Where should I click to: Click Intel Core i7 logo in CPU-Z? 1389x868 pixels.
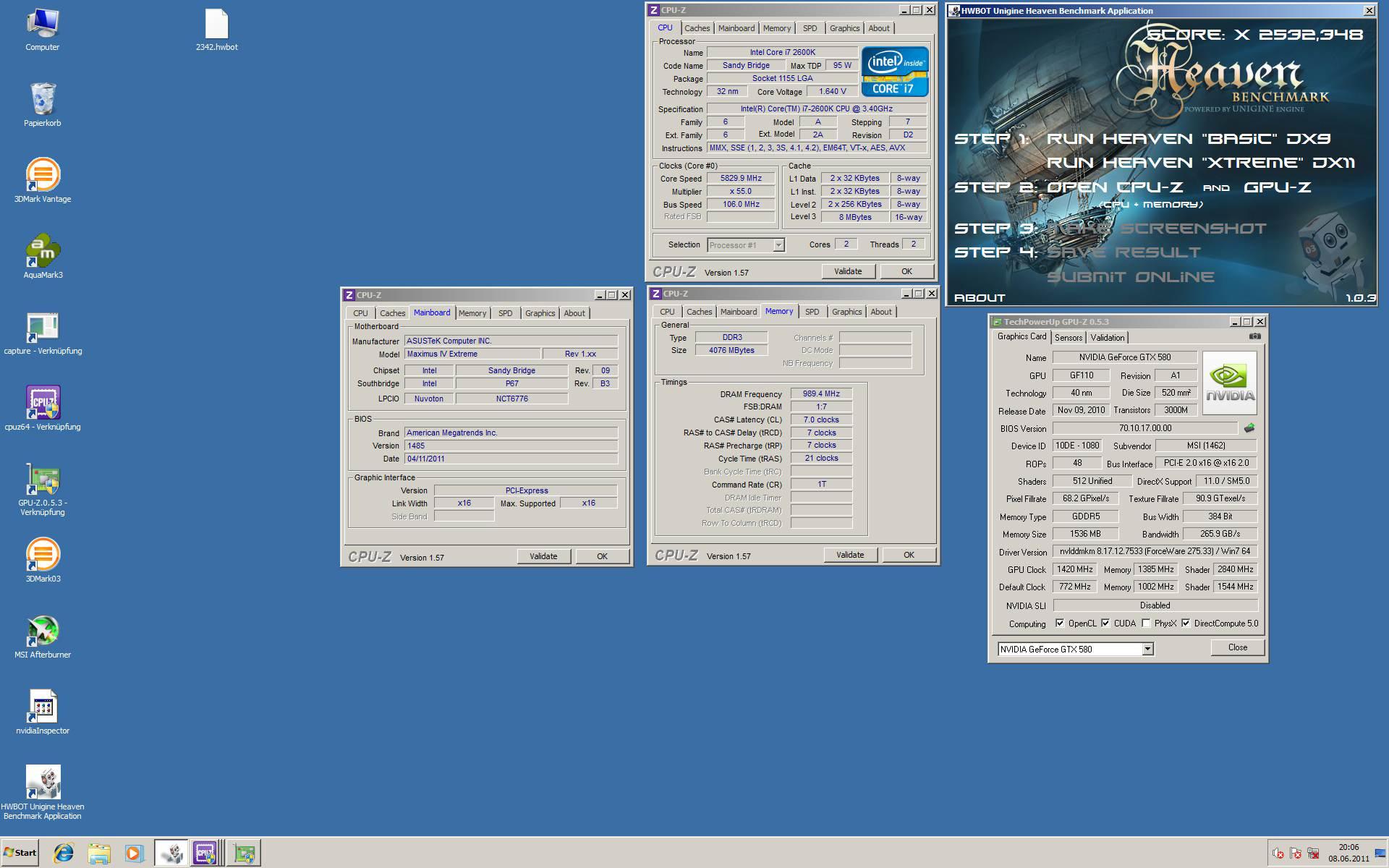[x=894, y=72]
